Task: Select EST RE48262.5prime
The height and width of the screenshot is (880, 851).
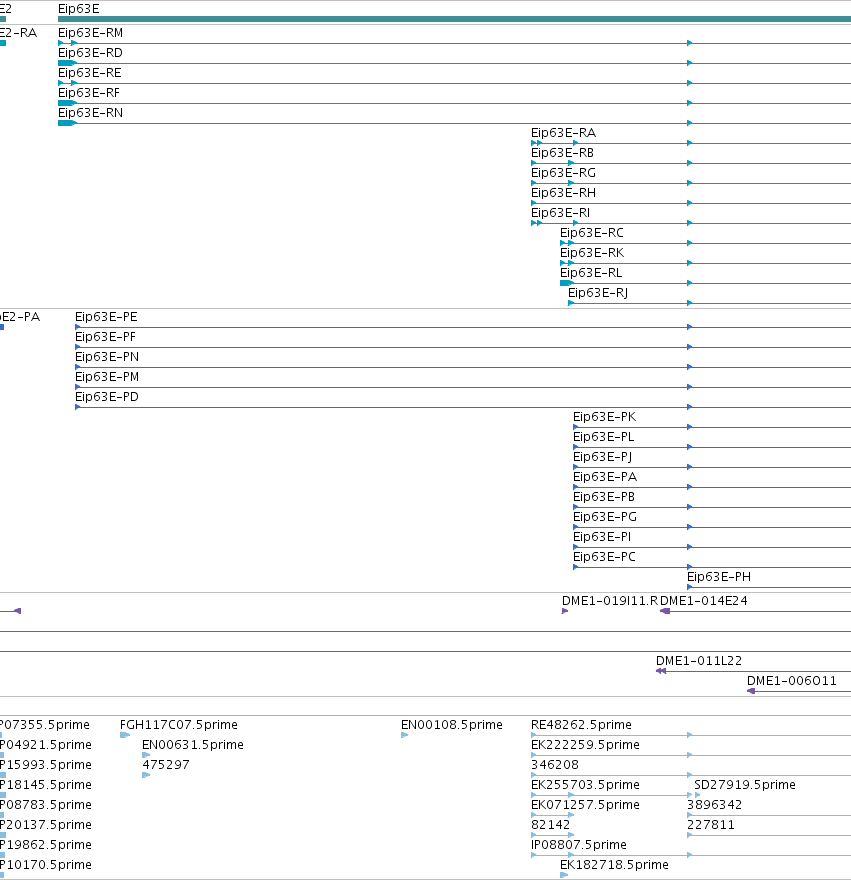Action: pos(581,725)
